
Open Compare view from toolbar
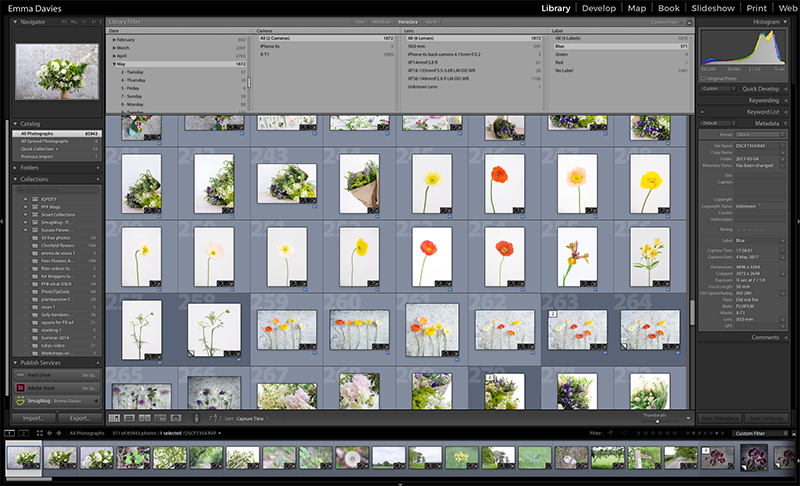click(145, 418)
